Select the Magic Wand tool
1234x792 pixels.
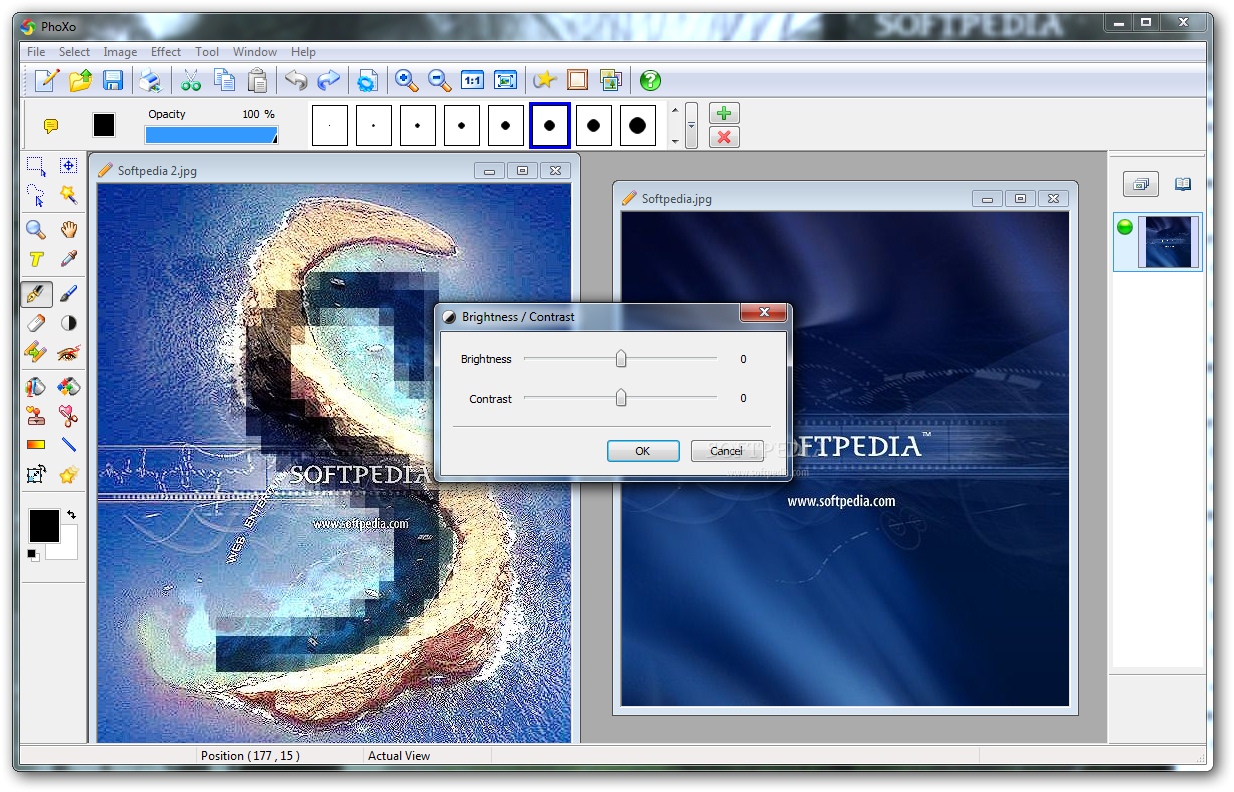(x=68, y=195)
